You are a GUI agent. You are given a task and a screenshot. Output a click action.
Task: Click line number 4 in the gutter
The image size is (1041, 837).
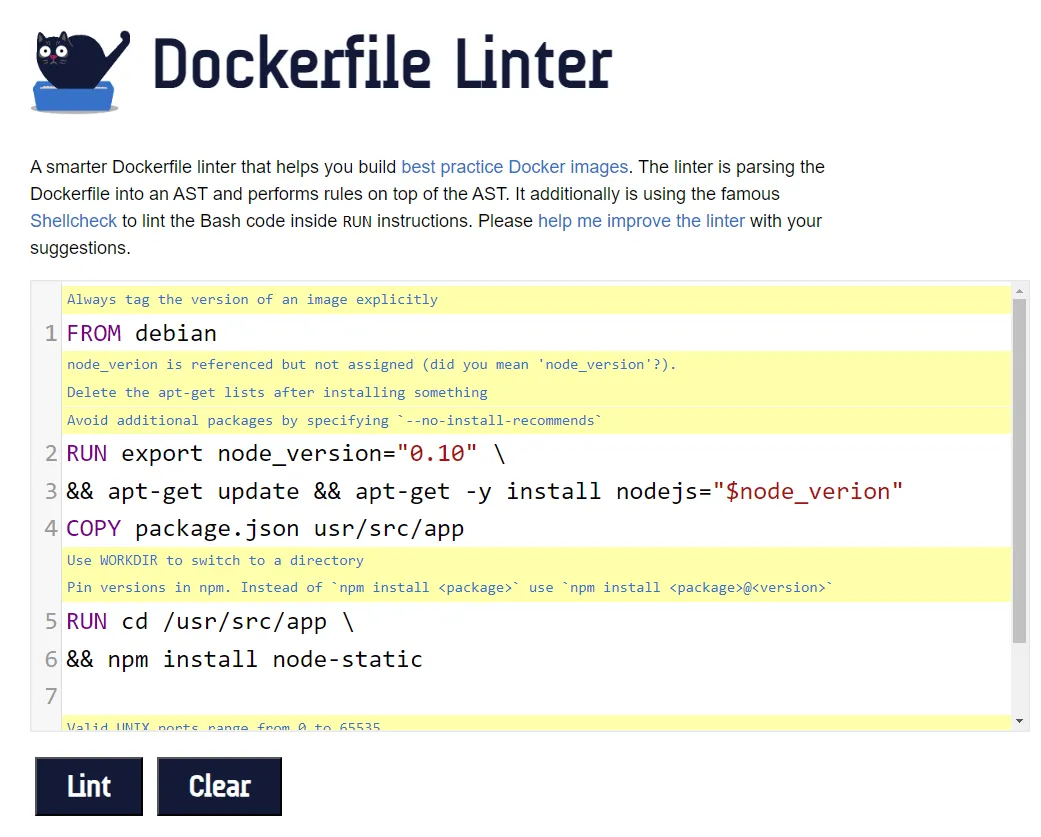pos(51,528)
